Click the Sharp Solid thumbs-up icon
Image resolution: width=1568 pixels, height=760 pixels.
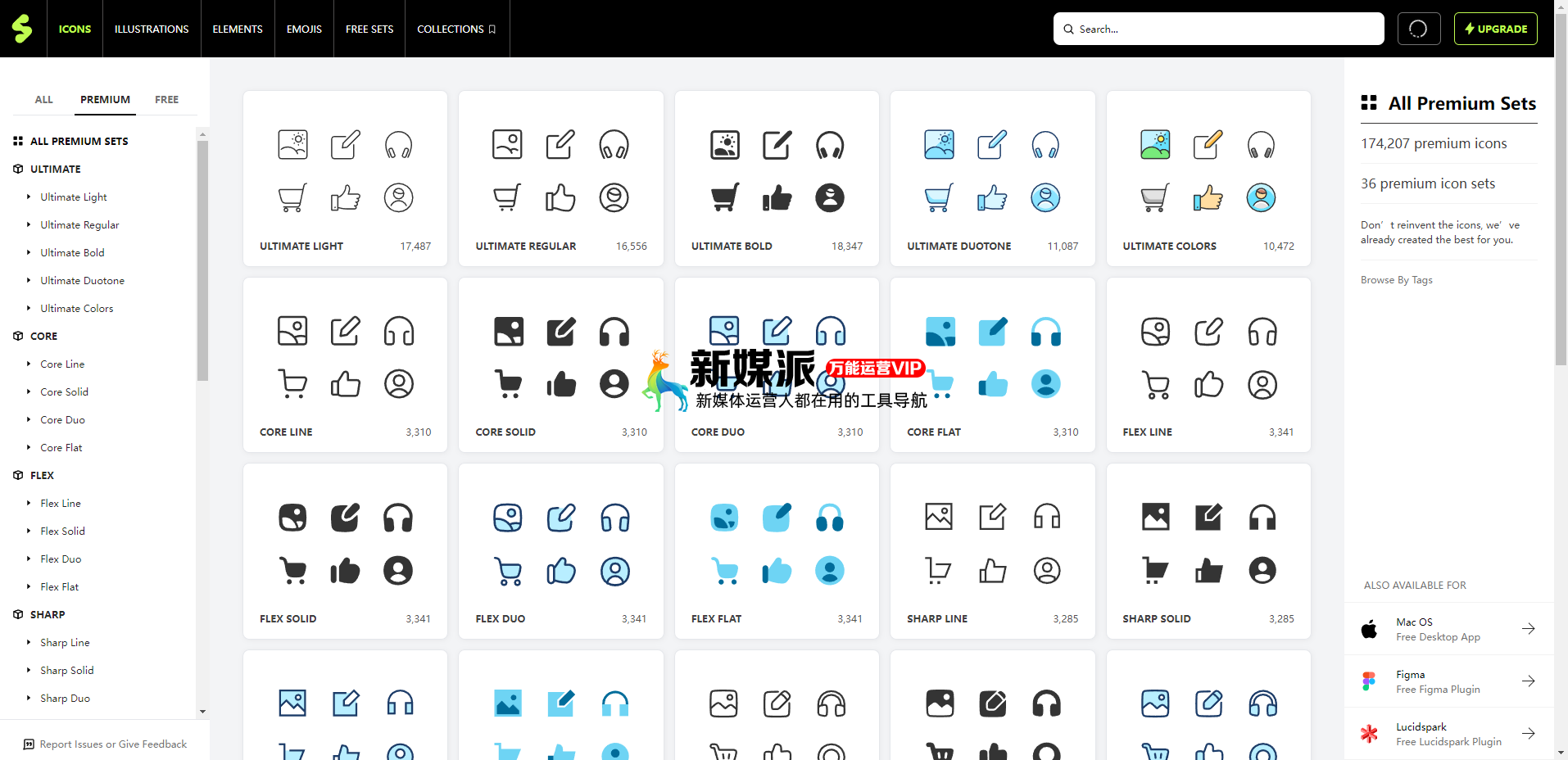(1208, 570)
